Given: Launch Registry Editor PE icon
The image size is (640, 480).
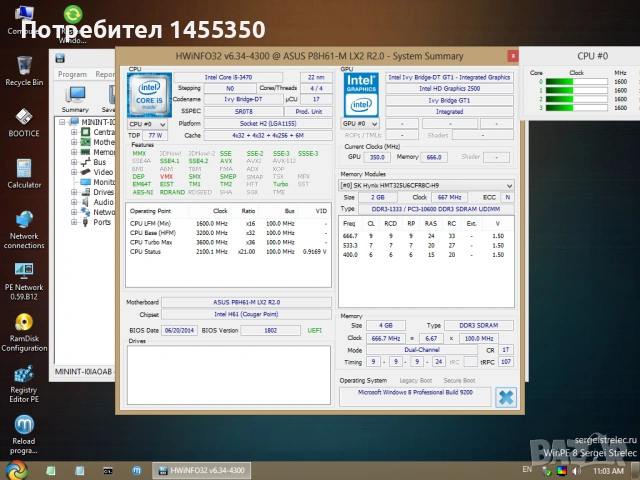Looking at the screenshot, I should click(x=24, y=384).
